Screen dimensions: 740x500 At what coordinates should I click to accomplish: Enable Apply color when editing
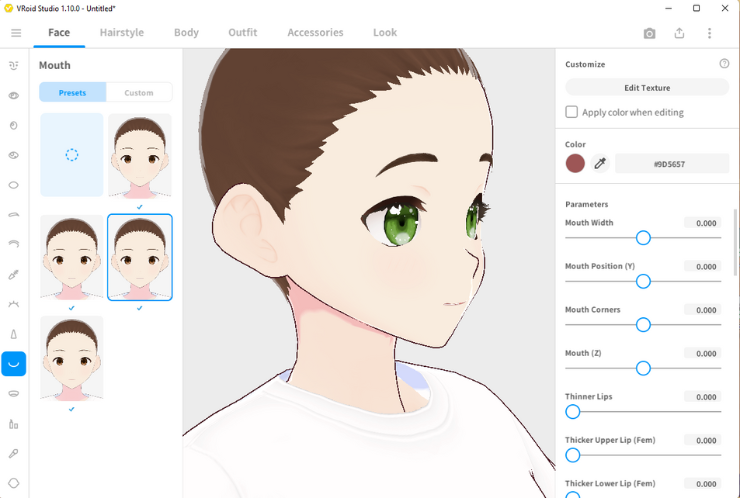coord(572,112)
